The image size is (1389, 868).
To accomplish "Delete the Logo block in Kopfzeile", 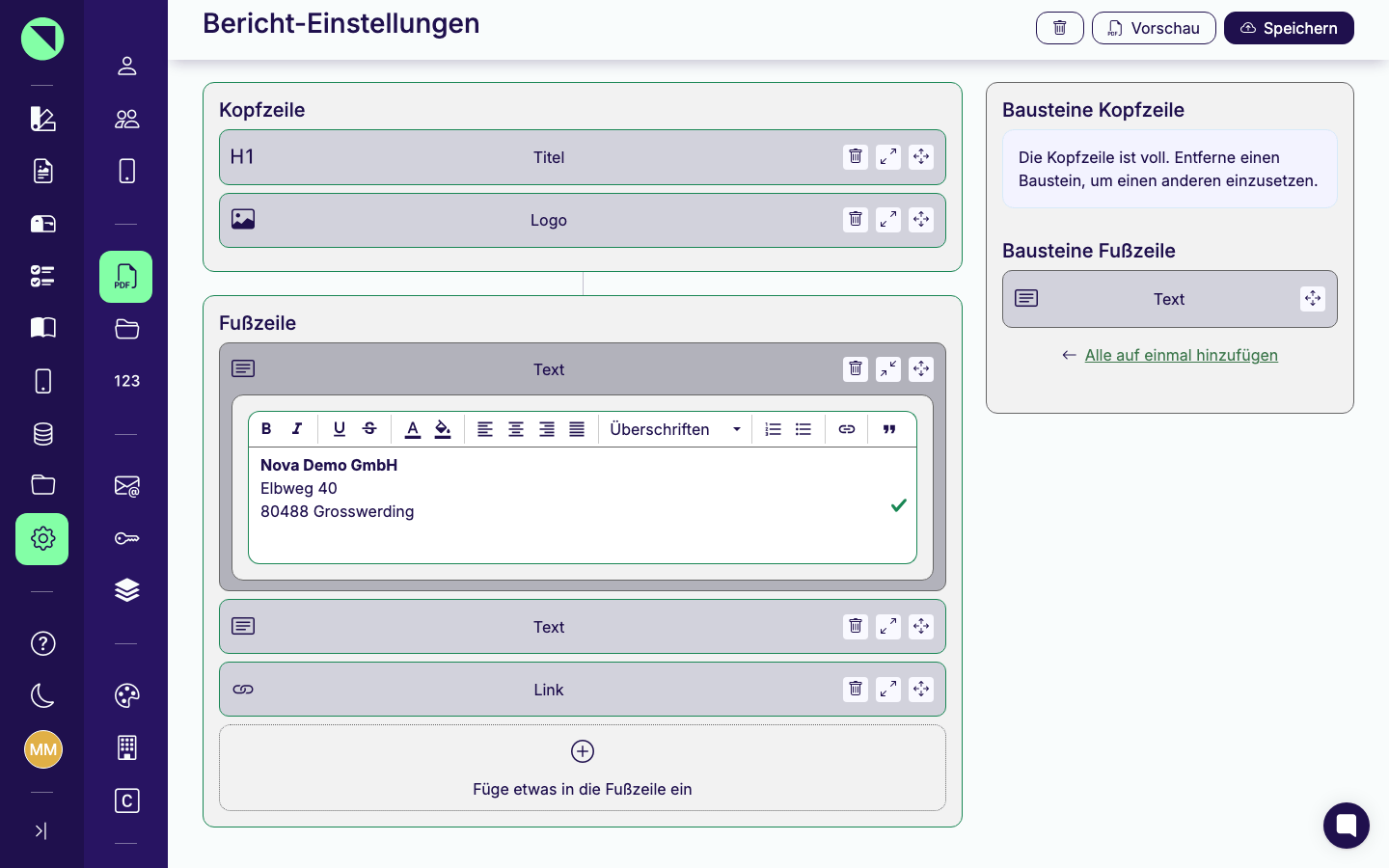I will pos(856,220).
